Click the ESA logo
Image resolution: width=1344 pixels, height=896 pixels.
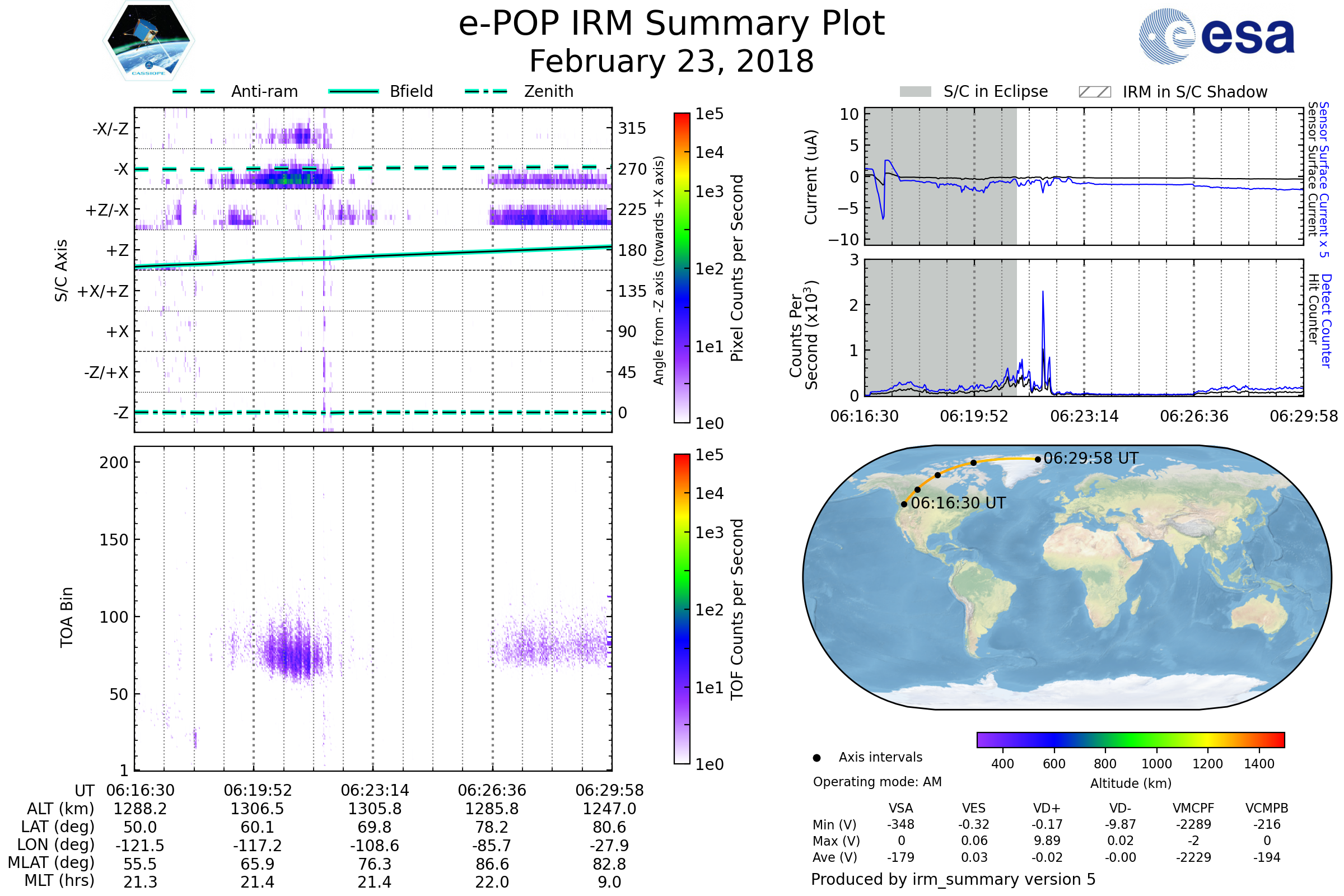point(1216,36)
